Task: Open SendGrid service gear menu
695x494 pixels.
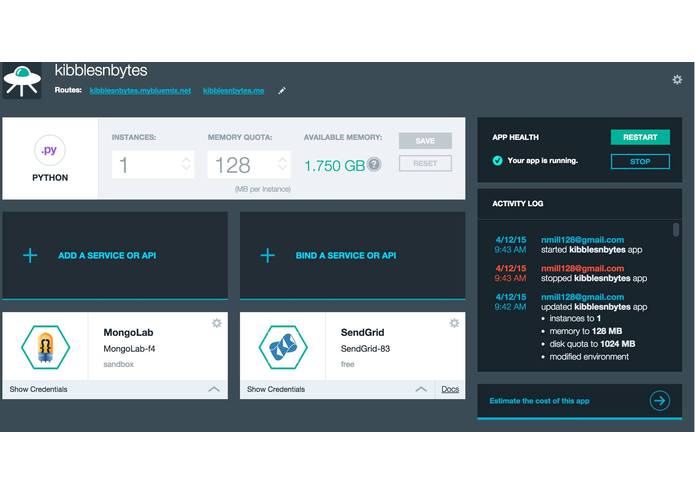Action: (x=454, y=323)
